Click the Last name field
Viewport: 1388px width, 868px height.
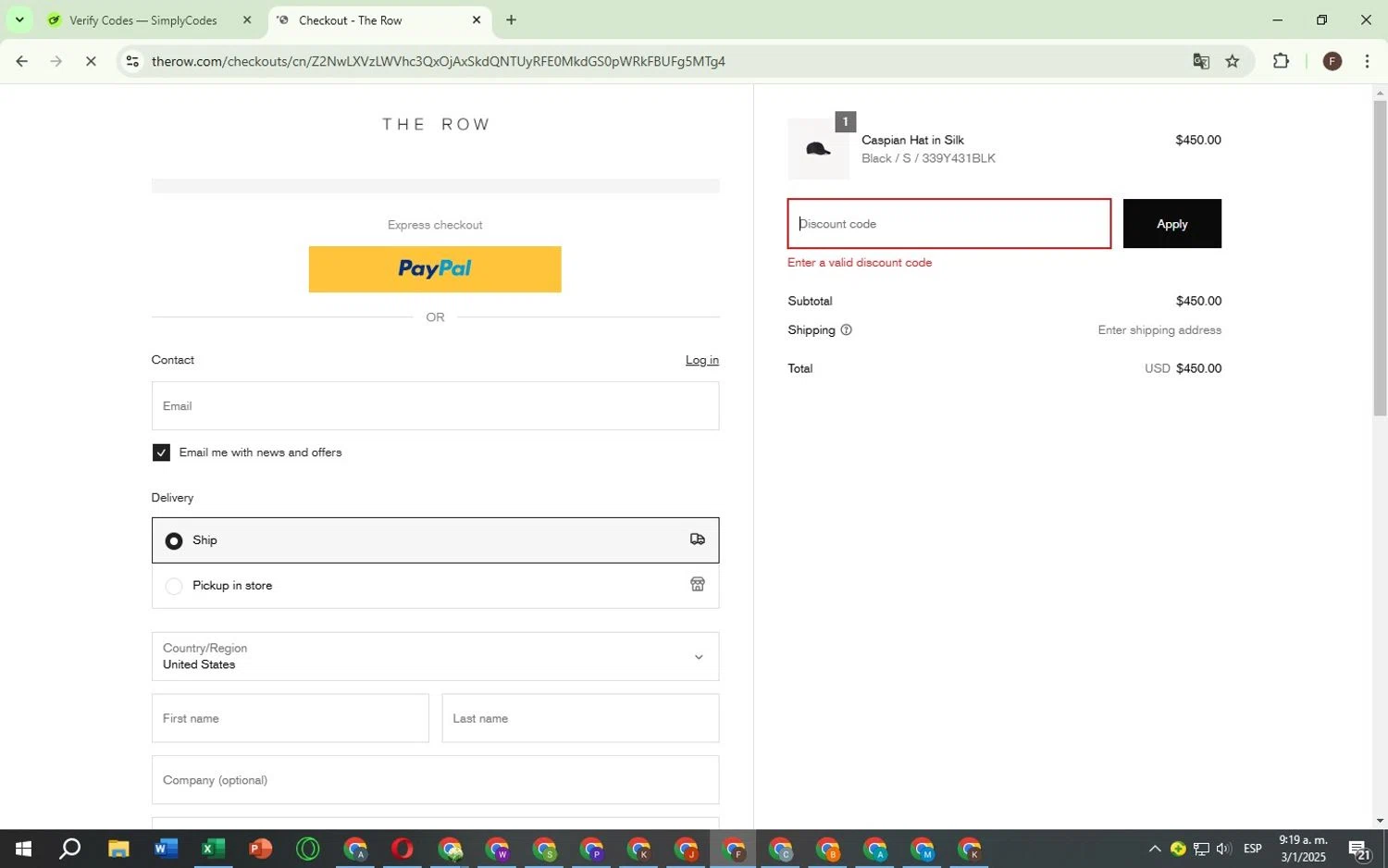pos(580,718)
